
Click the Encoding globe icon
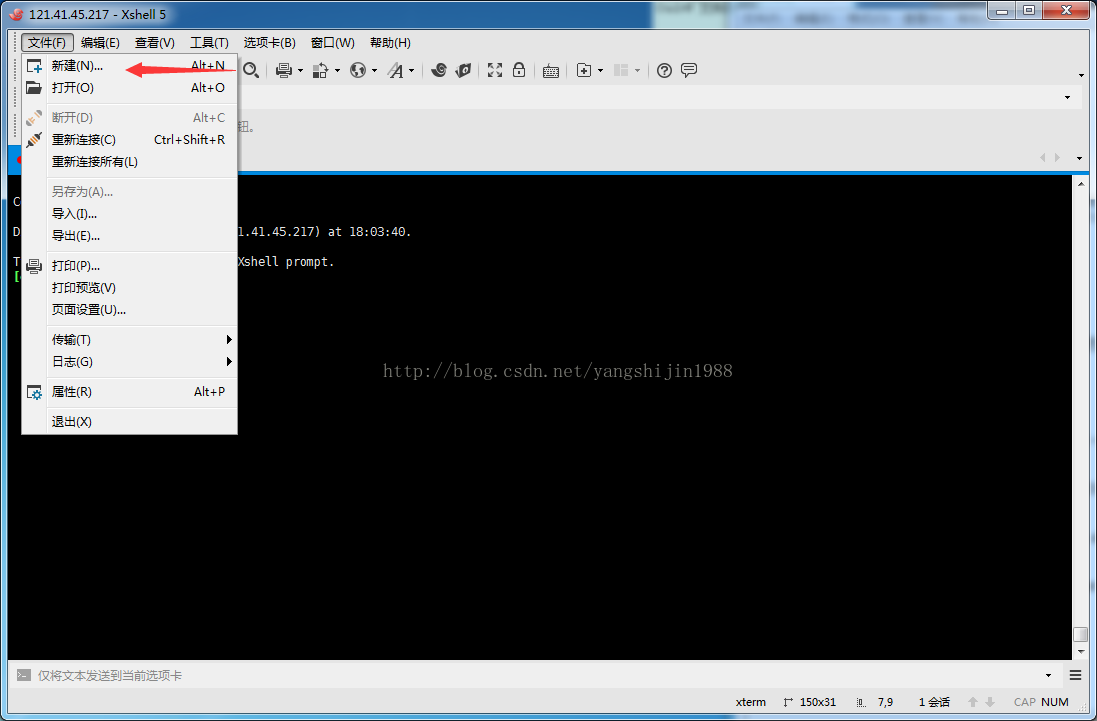click(358, 70)
